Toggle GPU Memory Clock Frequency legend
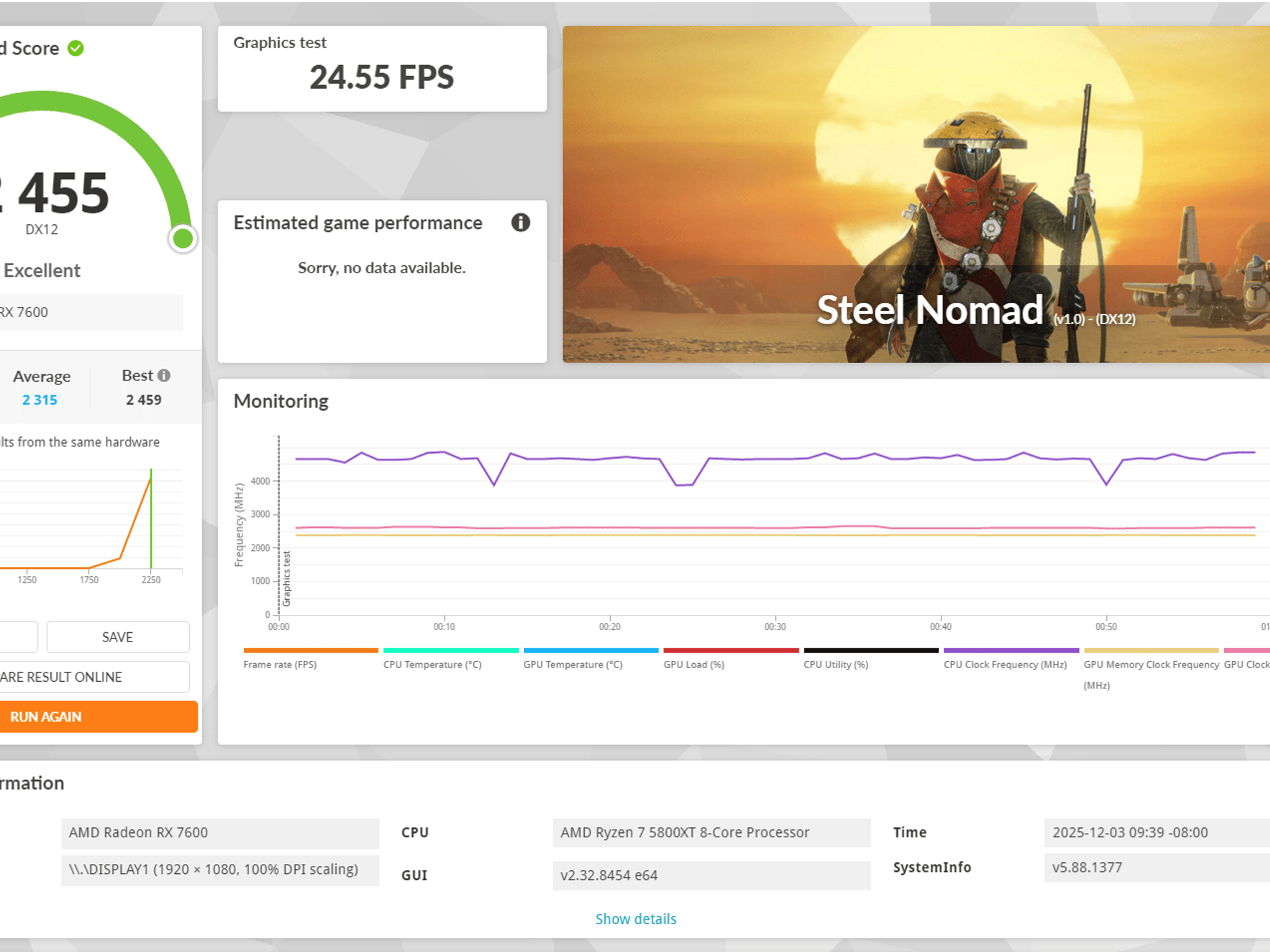Image resolution: width=1270 pixels, height=952 pixels. point(1151,664)
